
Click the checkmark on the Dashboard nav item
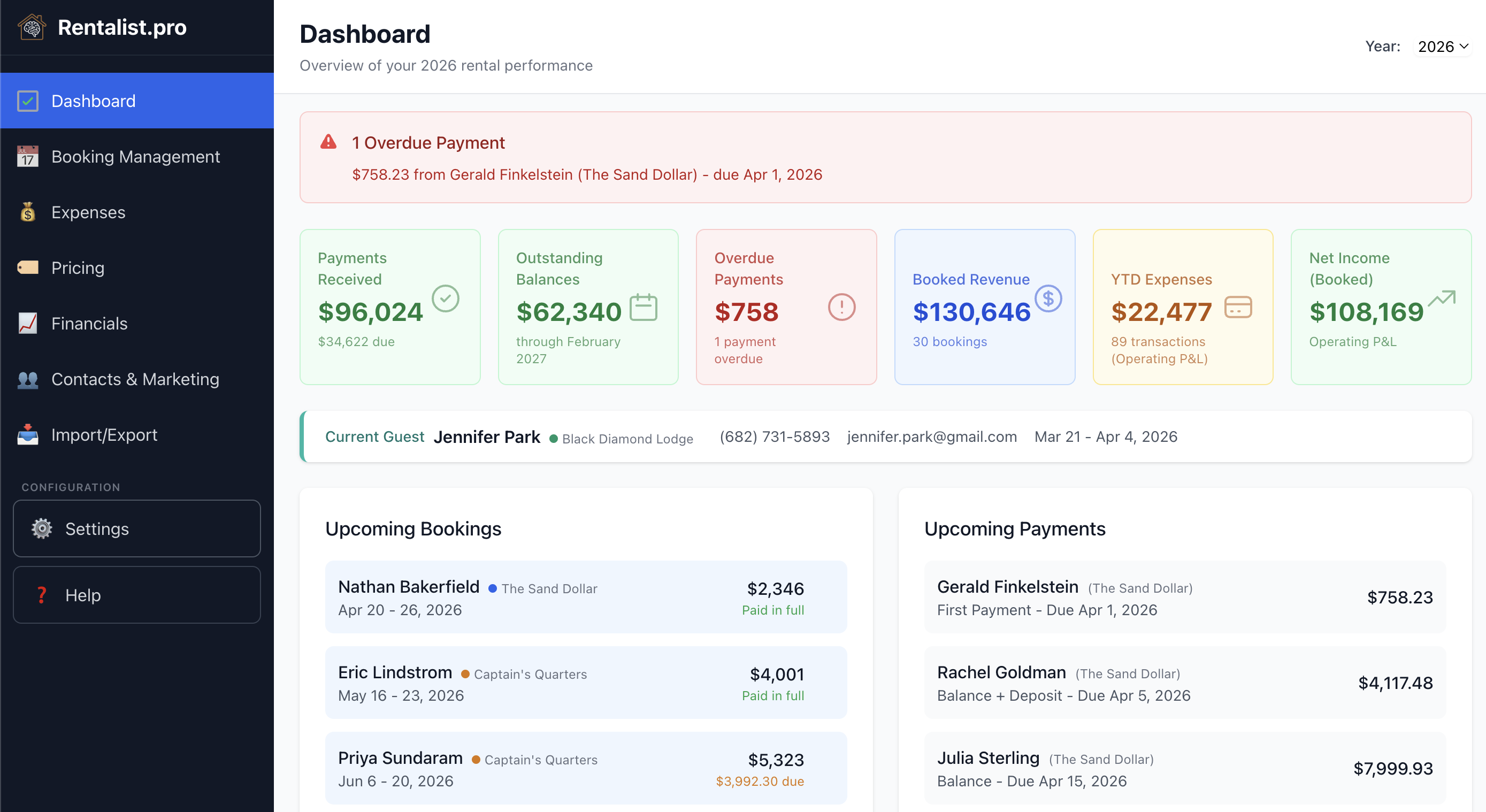coord(27,101)
